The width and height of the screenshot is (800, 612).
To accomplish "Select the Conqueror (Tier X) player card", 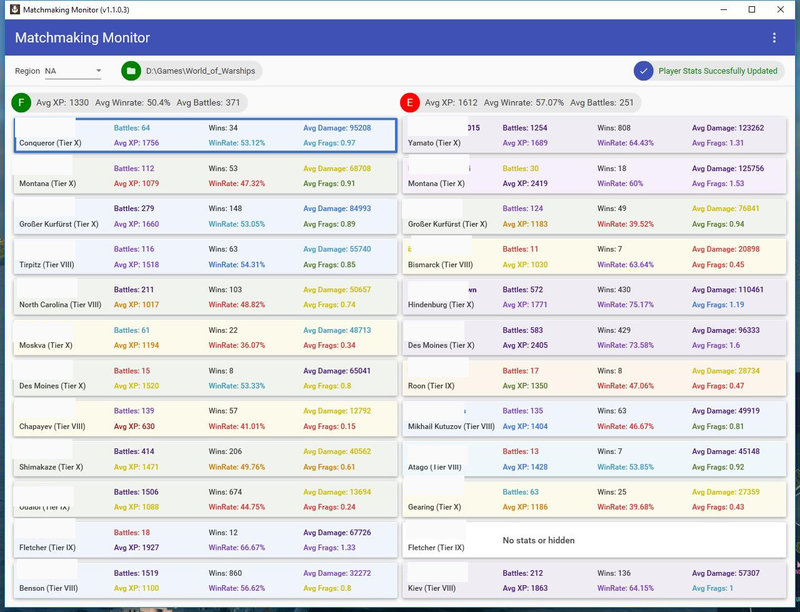I will coord(206,135).
